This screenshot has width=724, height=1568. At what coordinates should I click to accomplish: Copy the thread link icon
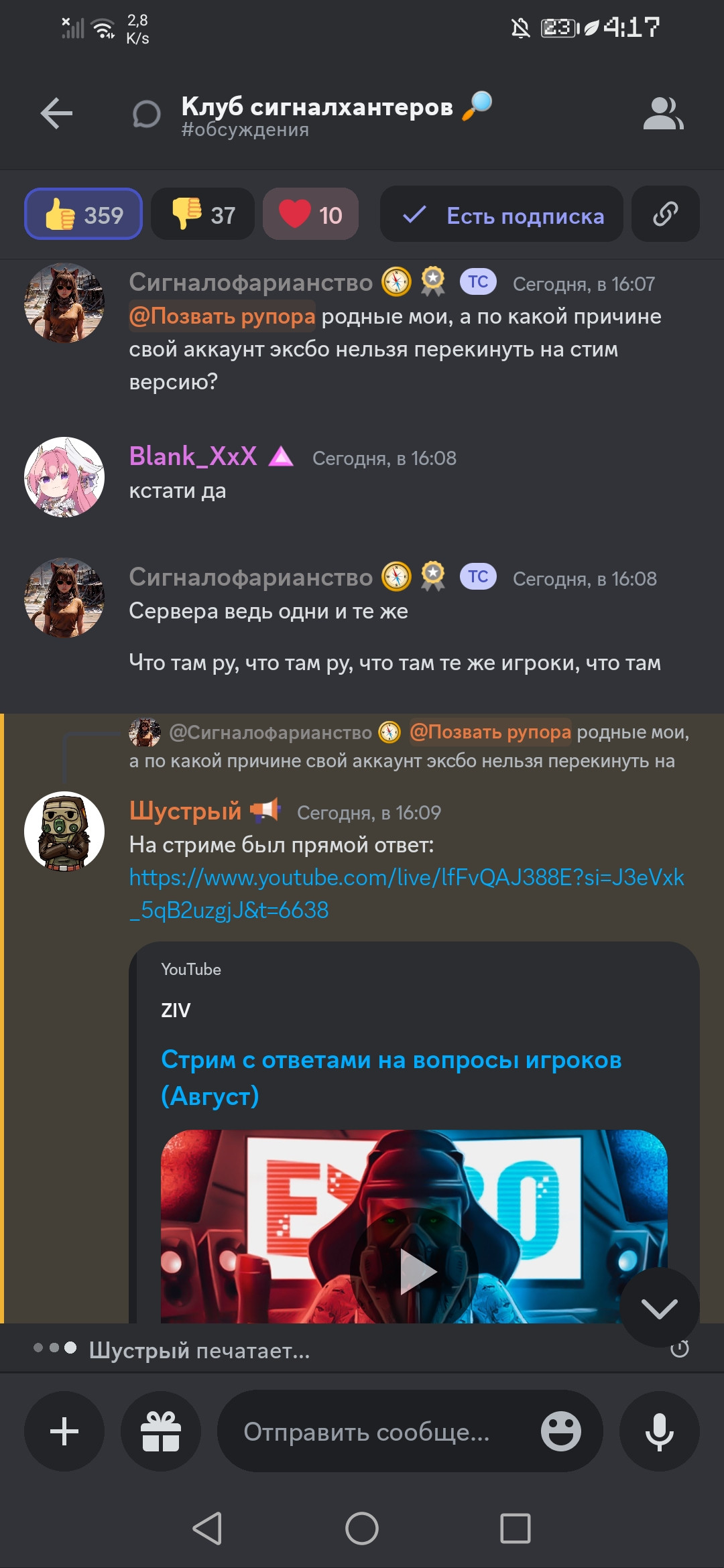665,214
